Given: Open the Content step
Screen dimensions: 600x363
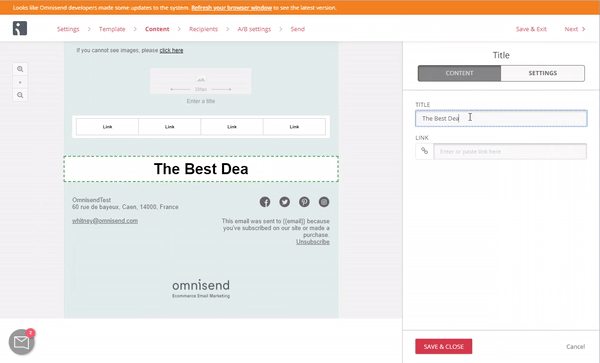Looking at the screenshot, I should point(157,29).
